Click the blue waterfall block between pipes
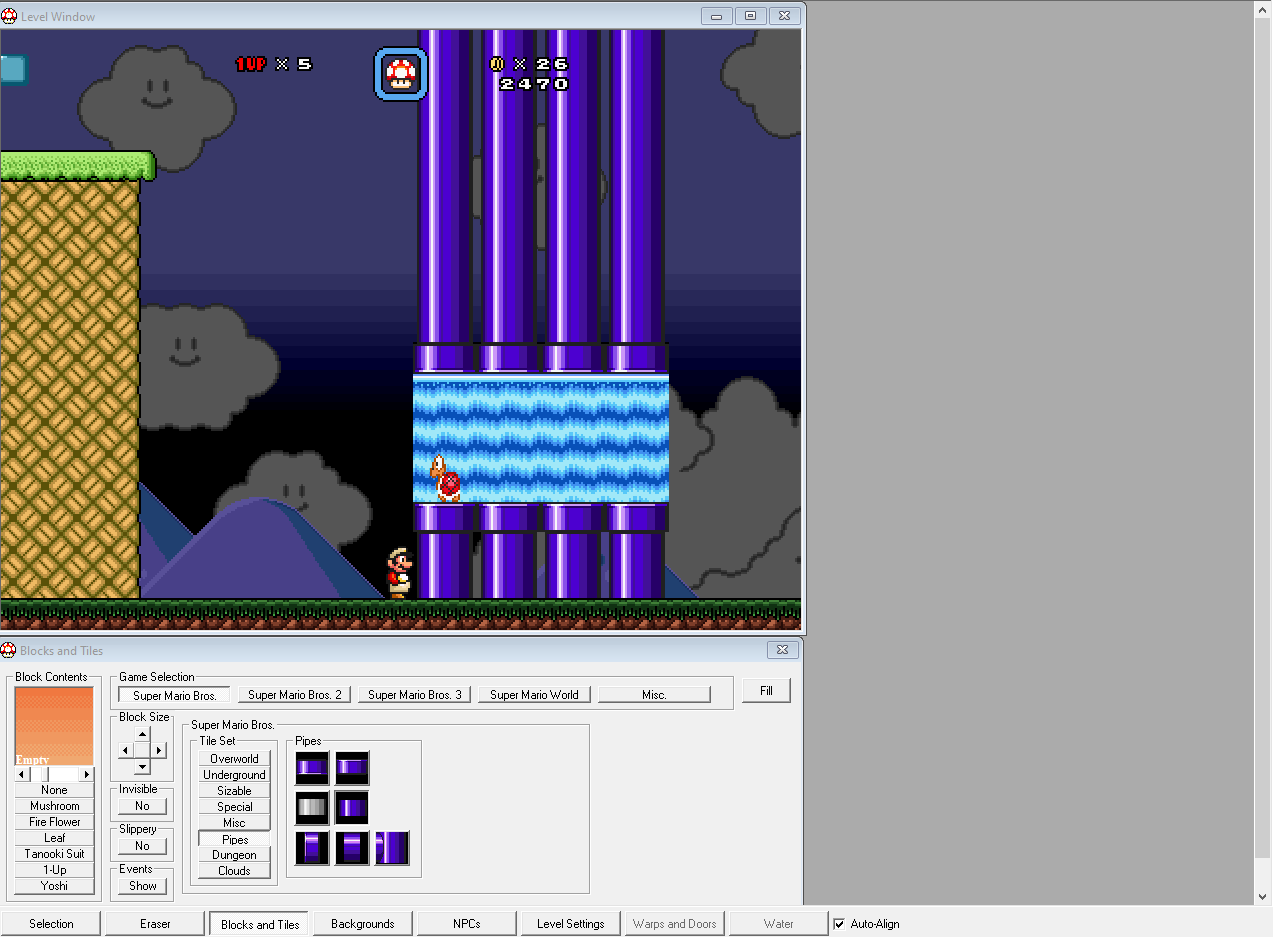This screenshot has width=1273, height=937. [x=541, y=440]
